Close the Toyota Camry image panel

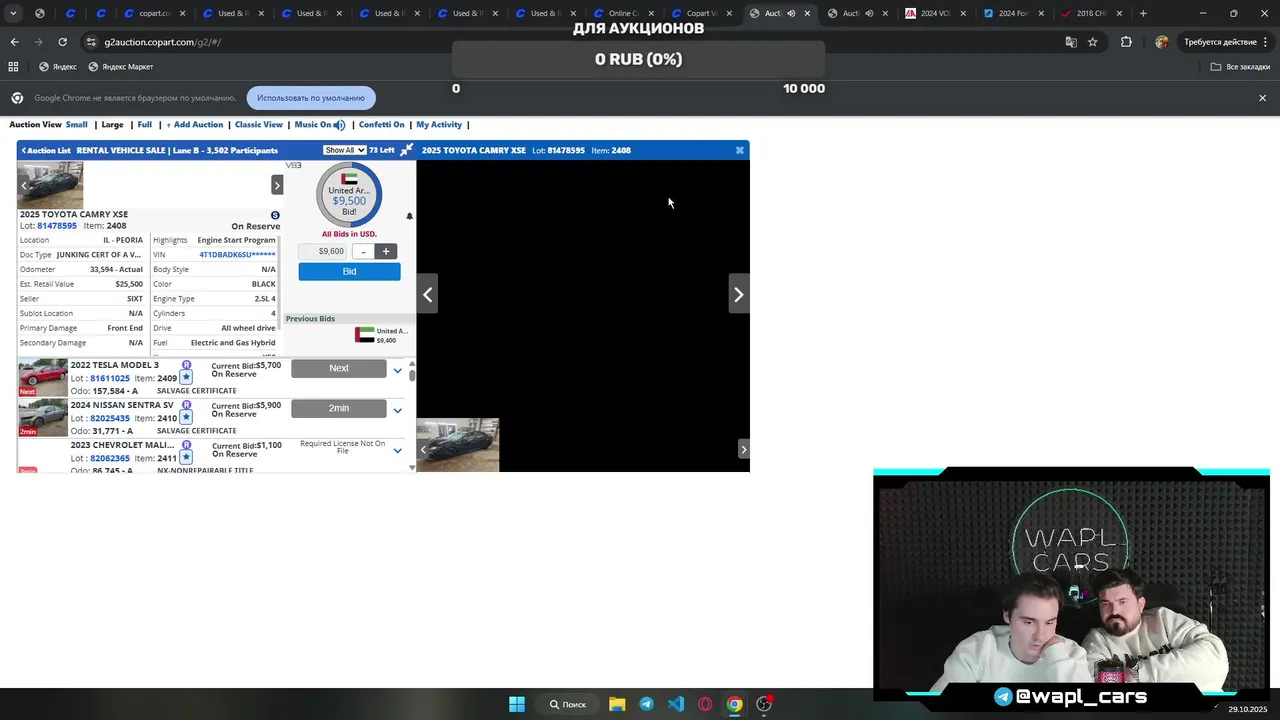tap(740, 150)
